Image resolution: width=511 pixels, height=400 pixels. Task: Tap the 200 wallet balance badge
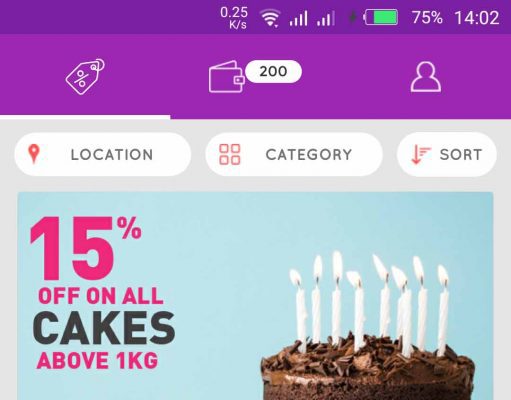(273, 71)
